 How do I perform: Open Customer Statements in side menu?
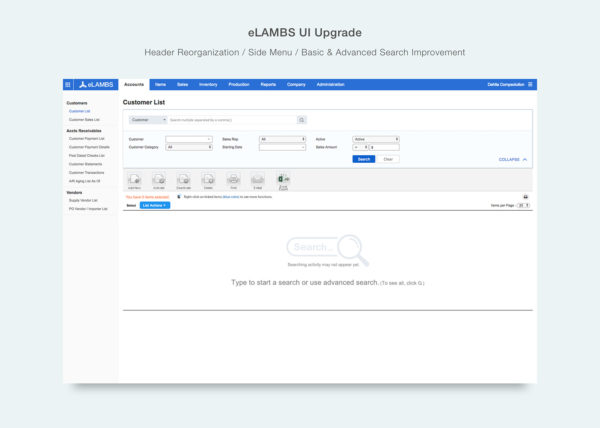click(85, 164)
